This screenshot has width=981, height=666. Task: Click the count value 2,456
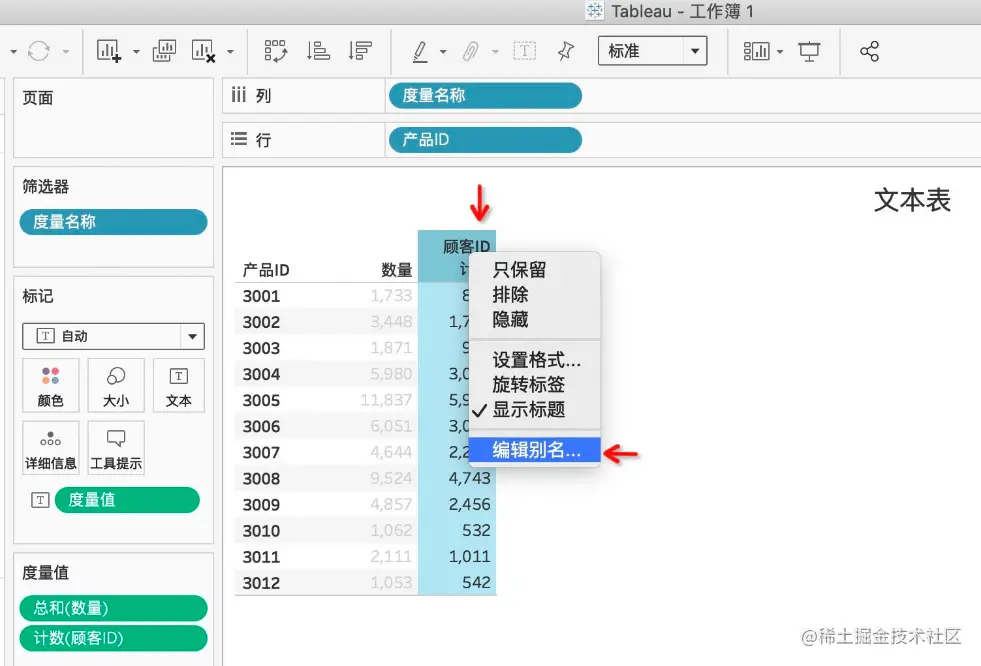pyautogui.click(x=469, y=505)
